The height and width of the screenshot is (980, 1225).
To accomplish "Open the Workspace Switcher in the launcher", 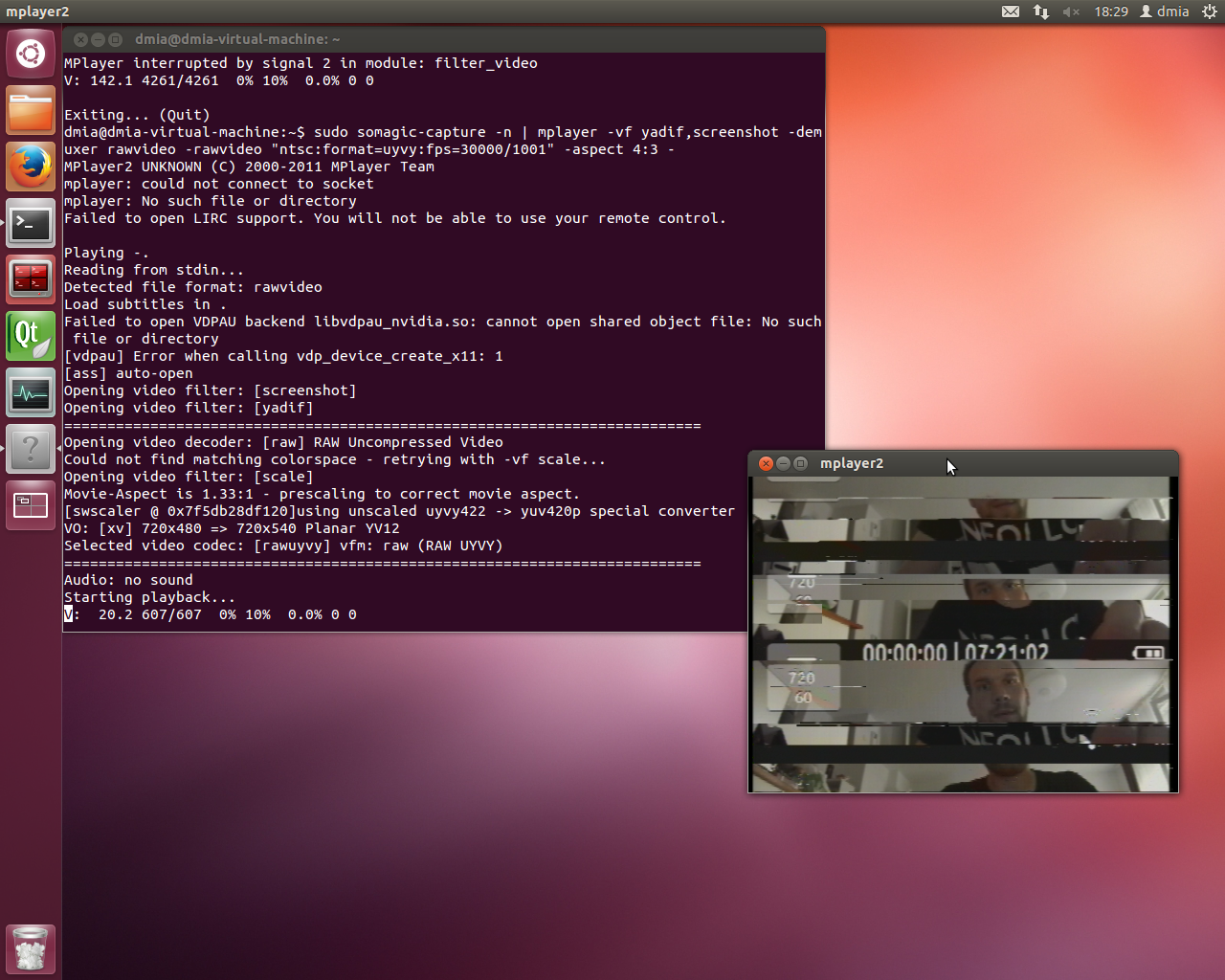I will pos(31,505).
